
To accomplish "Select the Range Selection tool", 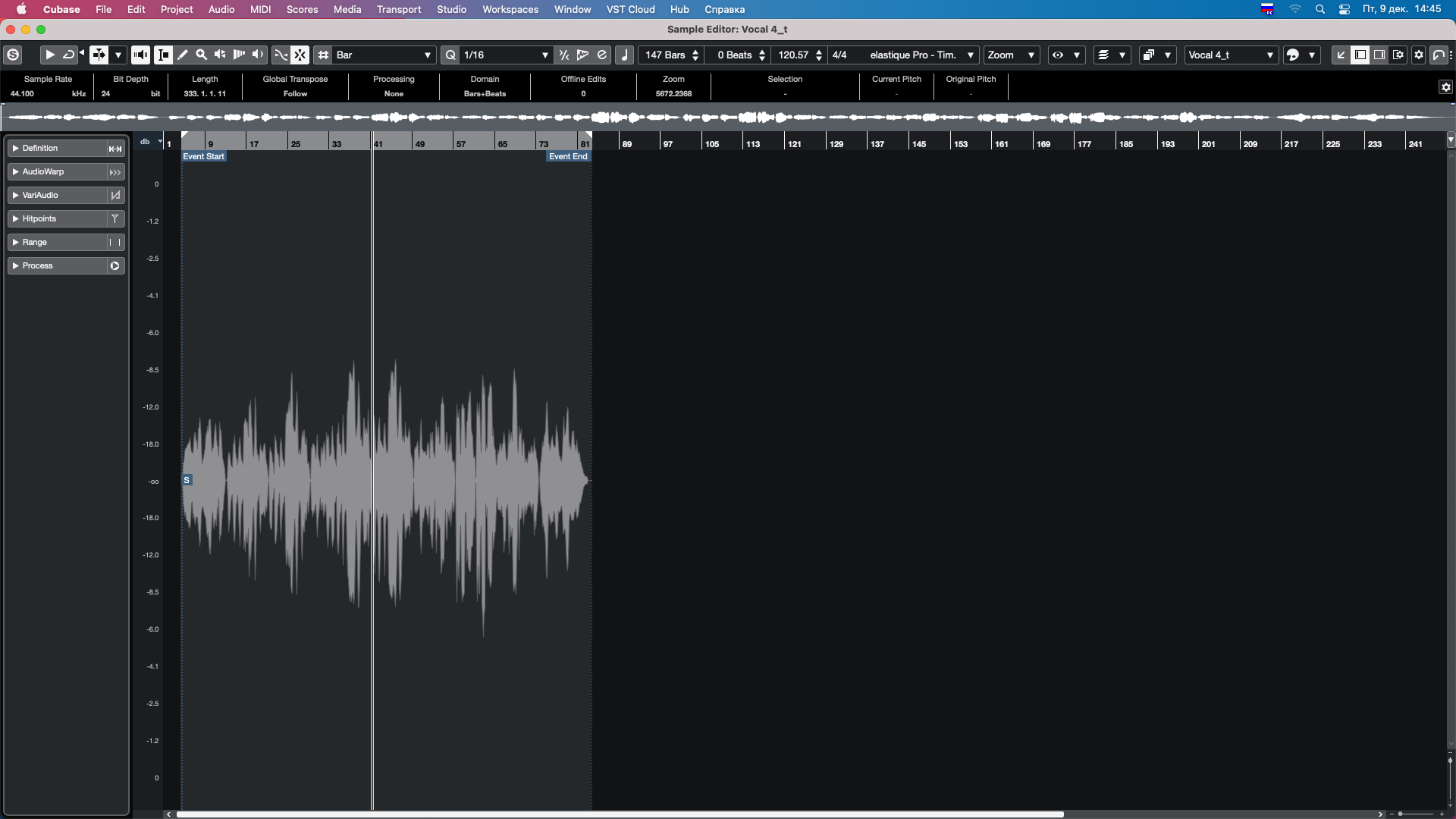I will 163,55.
